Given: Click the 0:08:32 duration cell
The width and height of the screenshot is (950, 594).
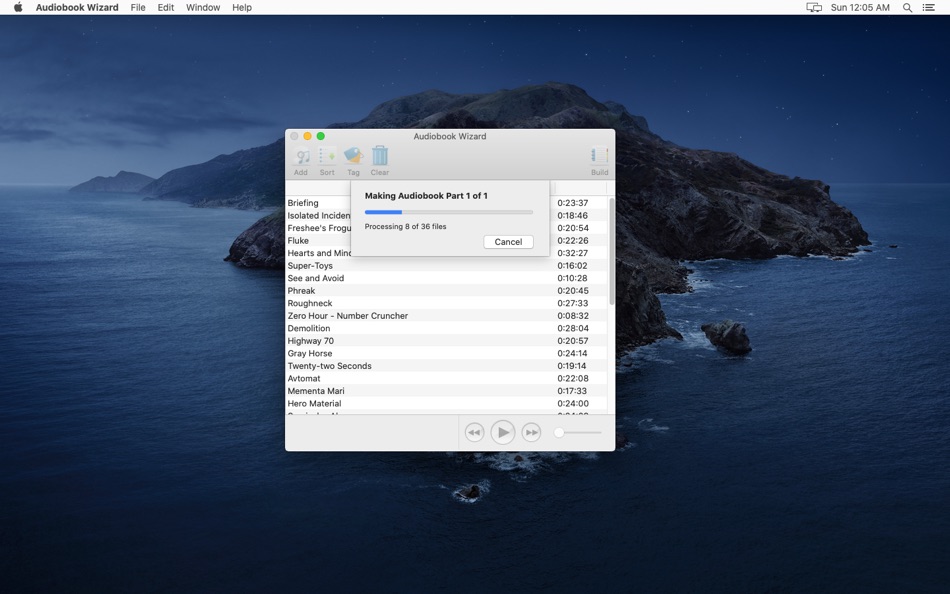Looking at the screenshot, I should point(573,316).
